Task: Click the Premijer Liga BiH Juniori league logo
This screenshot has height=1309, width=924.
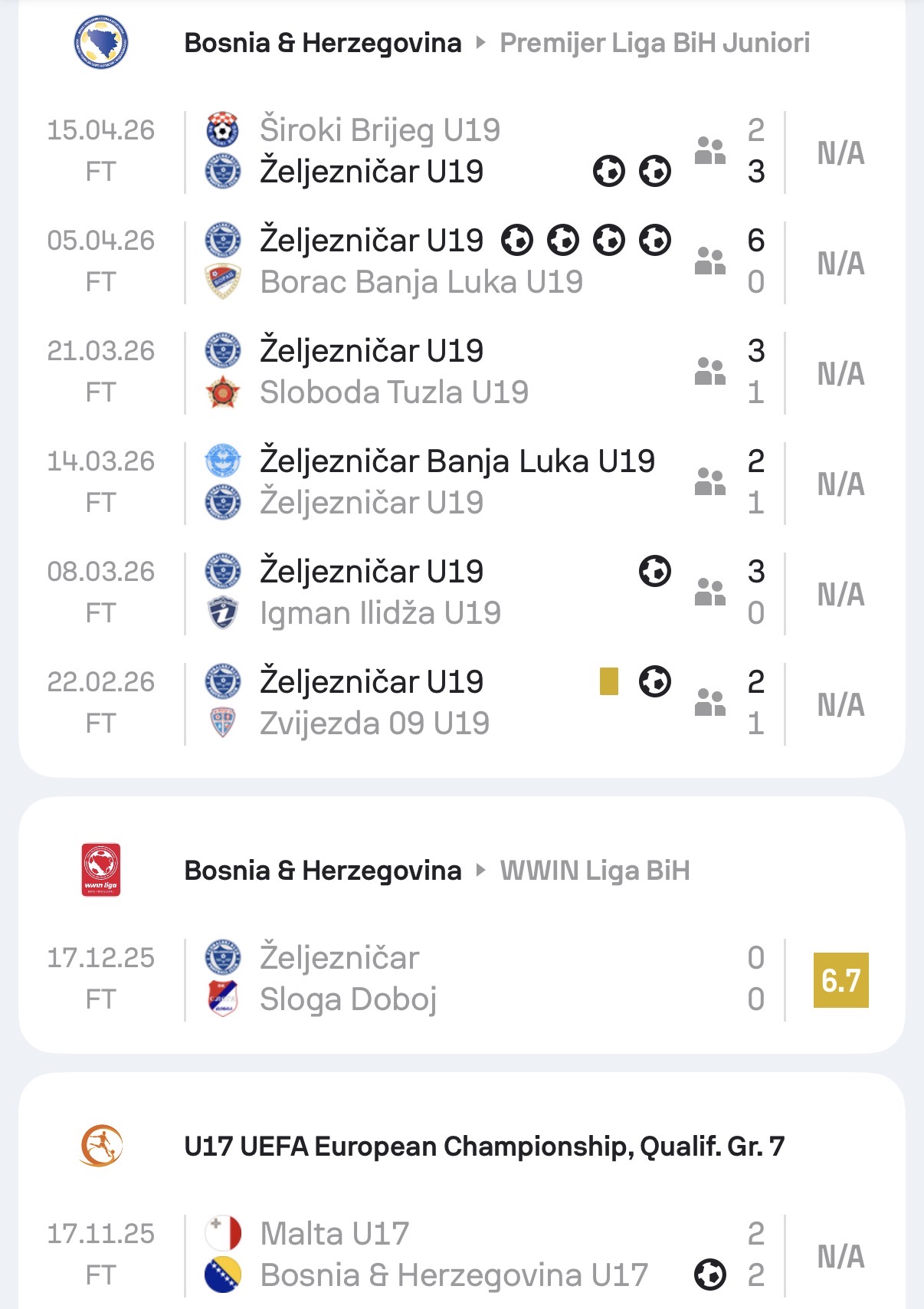Action: (x=101, y=43)
